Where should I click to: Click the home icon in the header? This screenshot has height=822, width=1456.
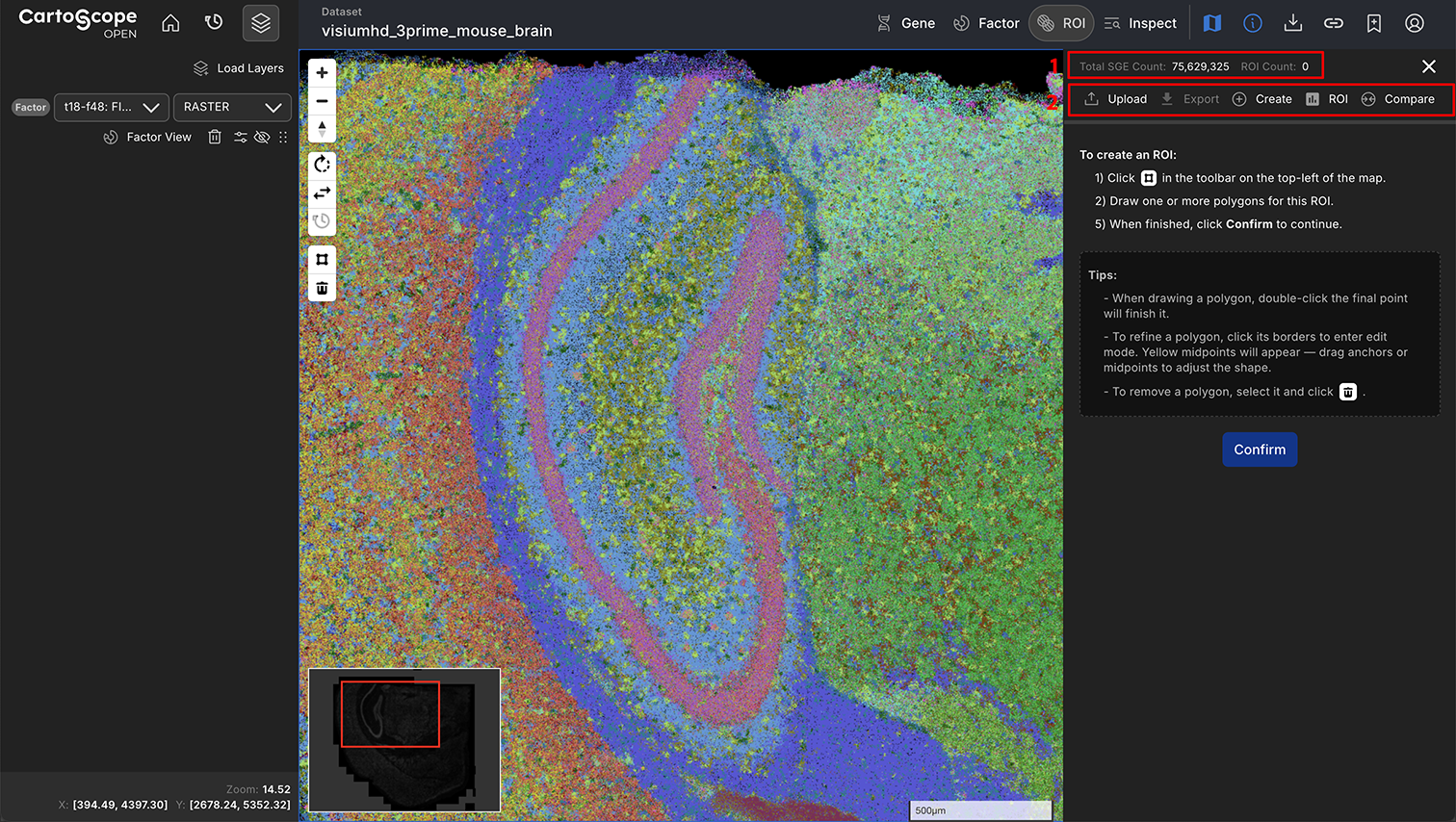coord(170,23)
